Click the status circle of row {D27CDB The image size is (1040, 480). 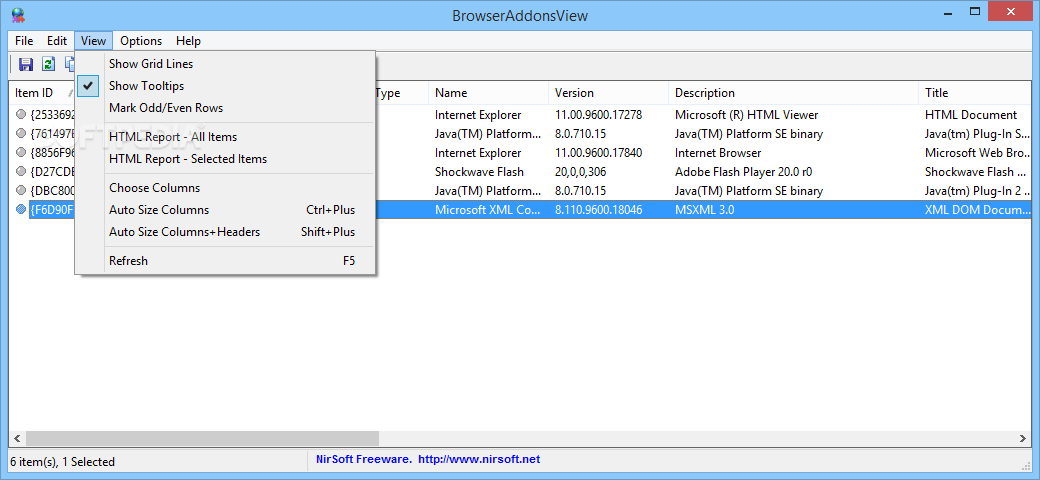21,172
